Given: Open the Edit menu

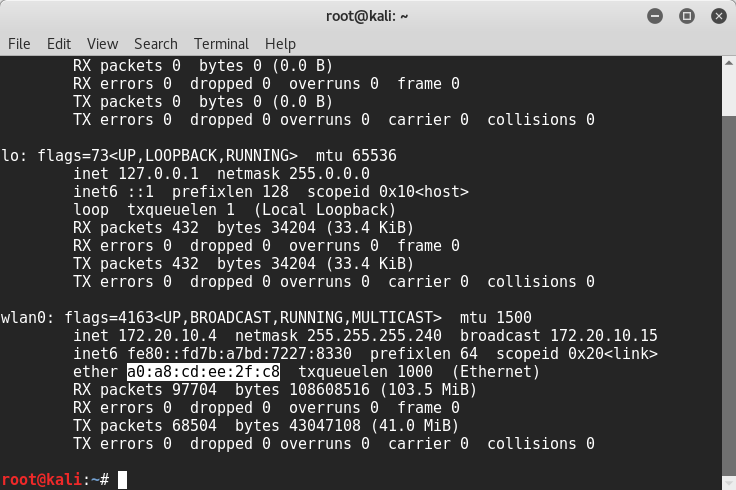Looking at the screenshot, I should tap(59, 44).
